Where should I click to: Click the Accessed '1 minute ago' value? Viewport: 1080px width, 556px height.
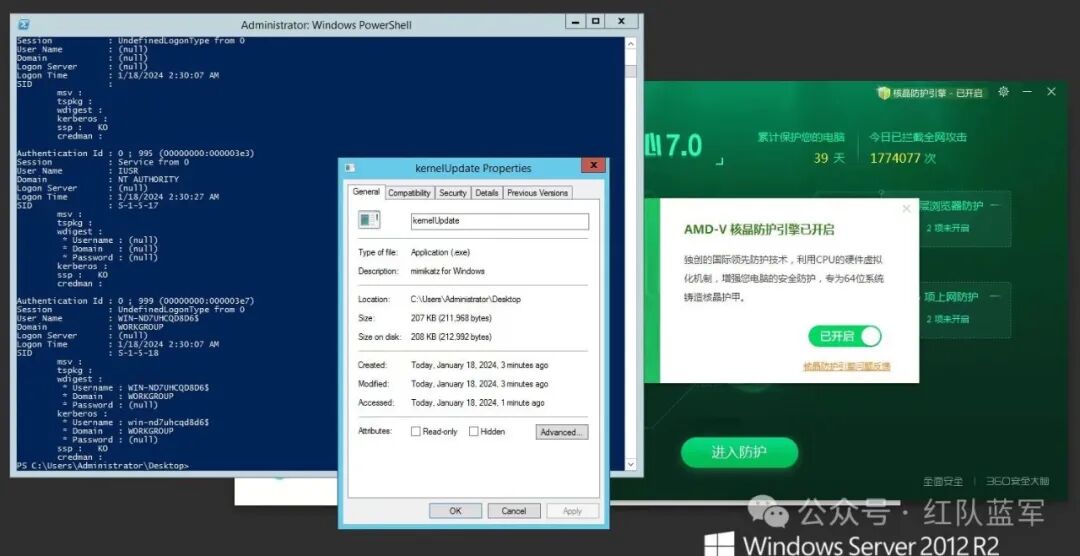477,402
